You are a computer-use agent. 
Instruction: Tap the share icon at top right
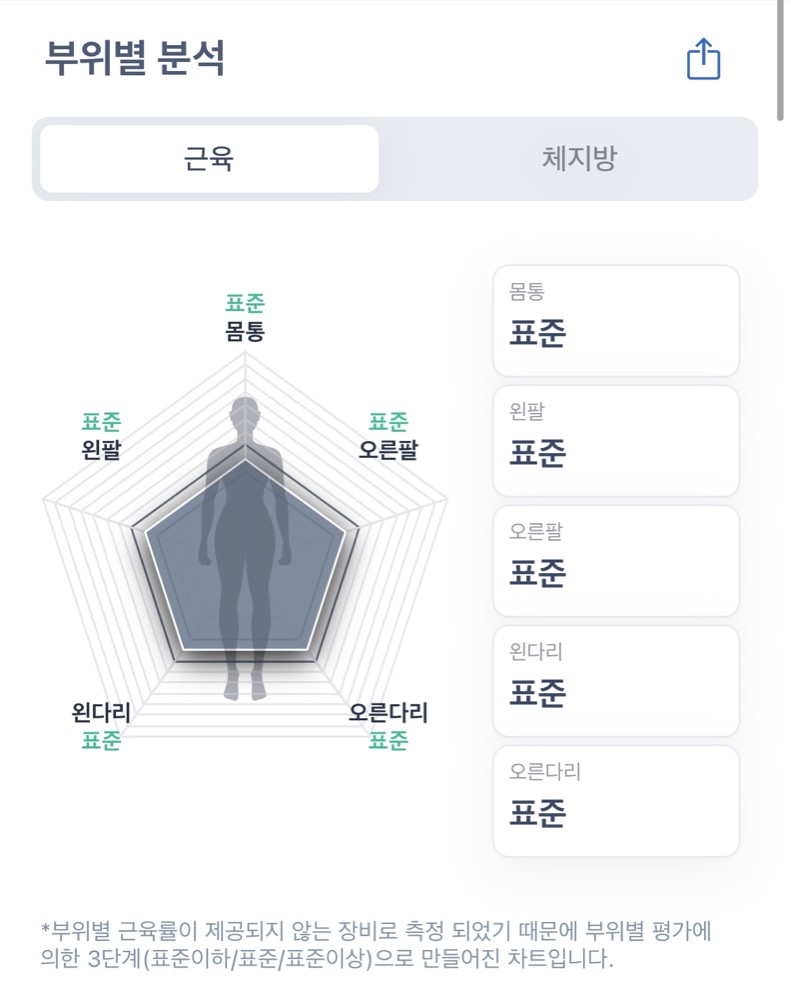tap(703, 59)
